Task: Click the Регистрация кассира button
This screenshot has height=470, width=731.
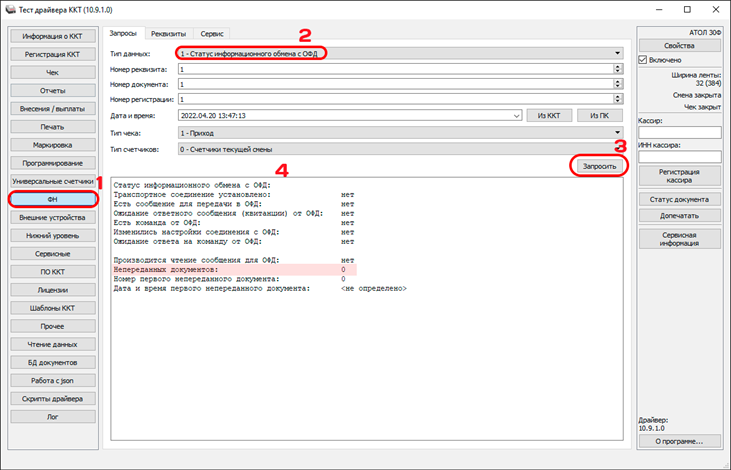Action: pyautogui.click(x=679, y=177)
